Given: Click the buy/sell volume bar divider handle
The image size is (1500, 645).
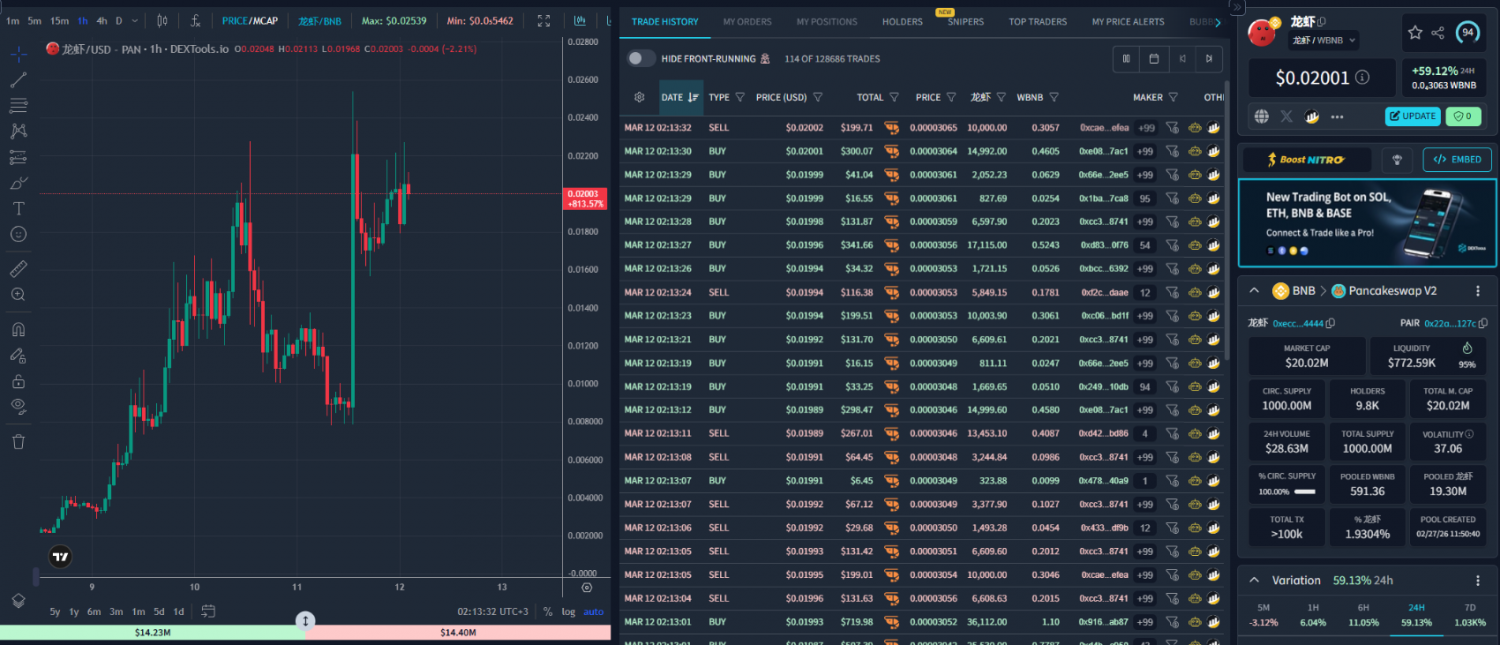Looking at the screenshot, I should [306, 621].
